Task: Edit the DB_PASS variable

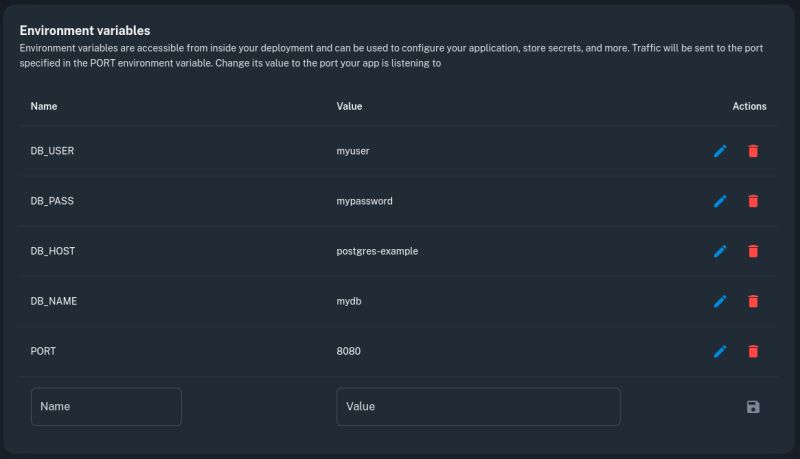Action: (720, 201)
